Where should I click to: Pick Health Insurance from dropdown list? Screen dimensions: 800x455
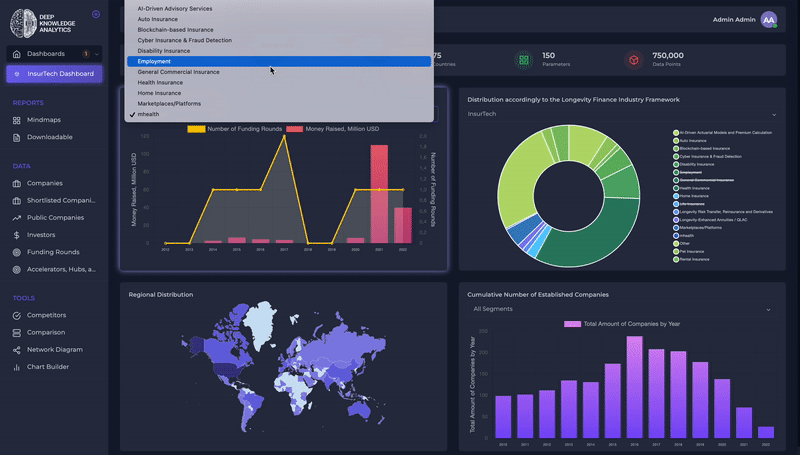pyautogui.click(x=279, y=83)
